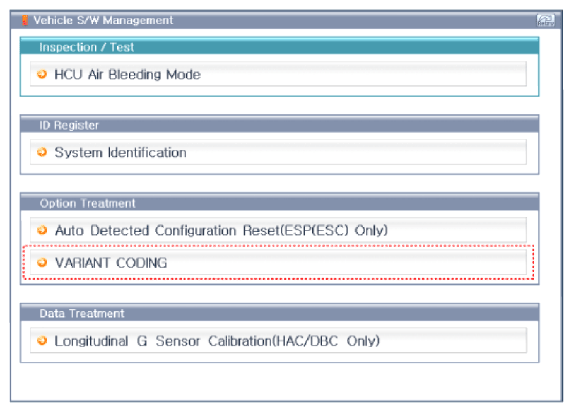Image resolution: width=573 pixels, height=412 pixels.
Task: Click empty space right of VARIANT CODING row
Action: click(346, 262)
